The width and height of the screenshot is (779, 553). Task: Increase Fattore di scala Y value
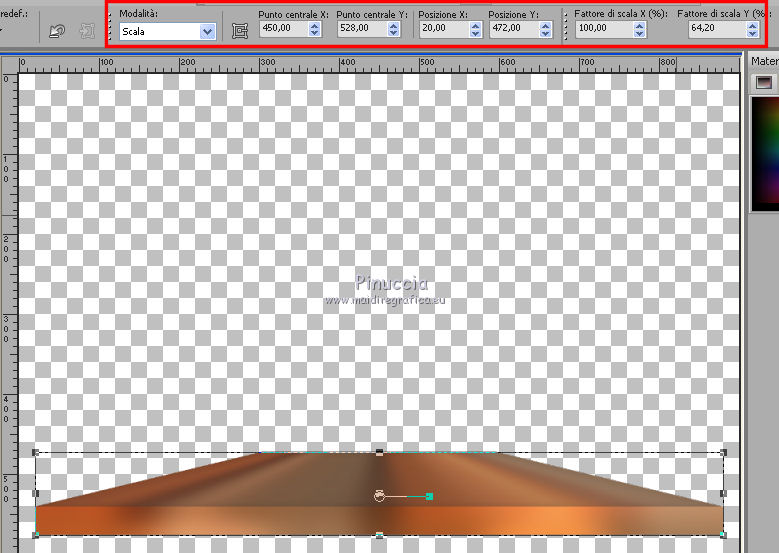coord(752,25)
